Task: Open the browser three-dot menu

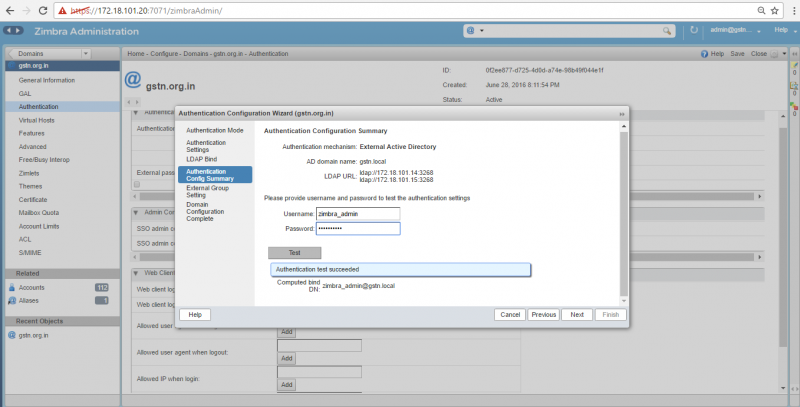Action: 794,11
